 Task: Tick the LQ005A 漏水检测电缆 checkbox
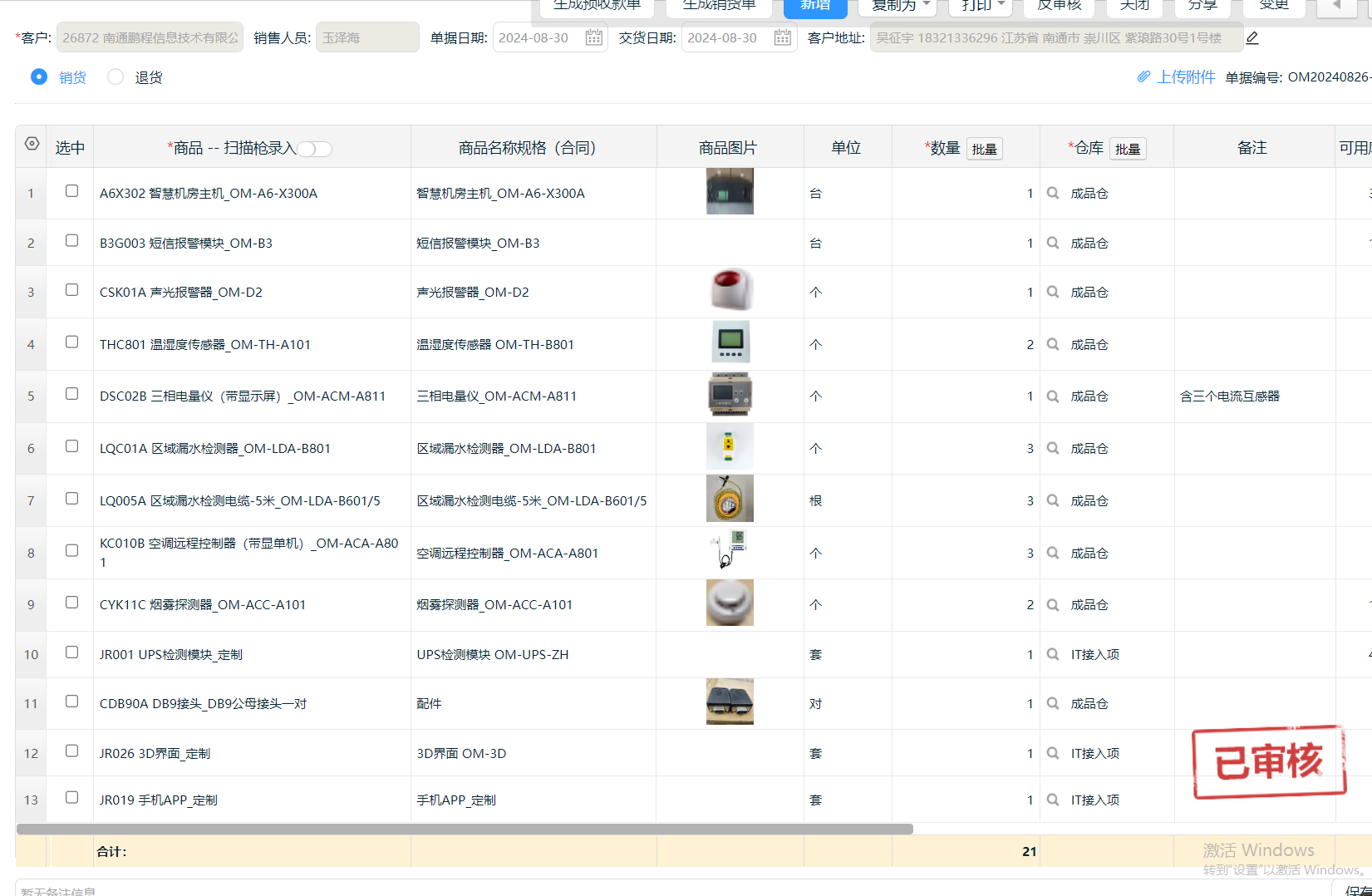point(72,498)
